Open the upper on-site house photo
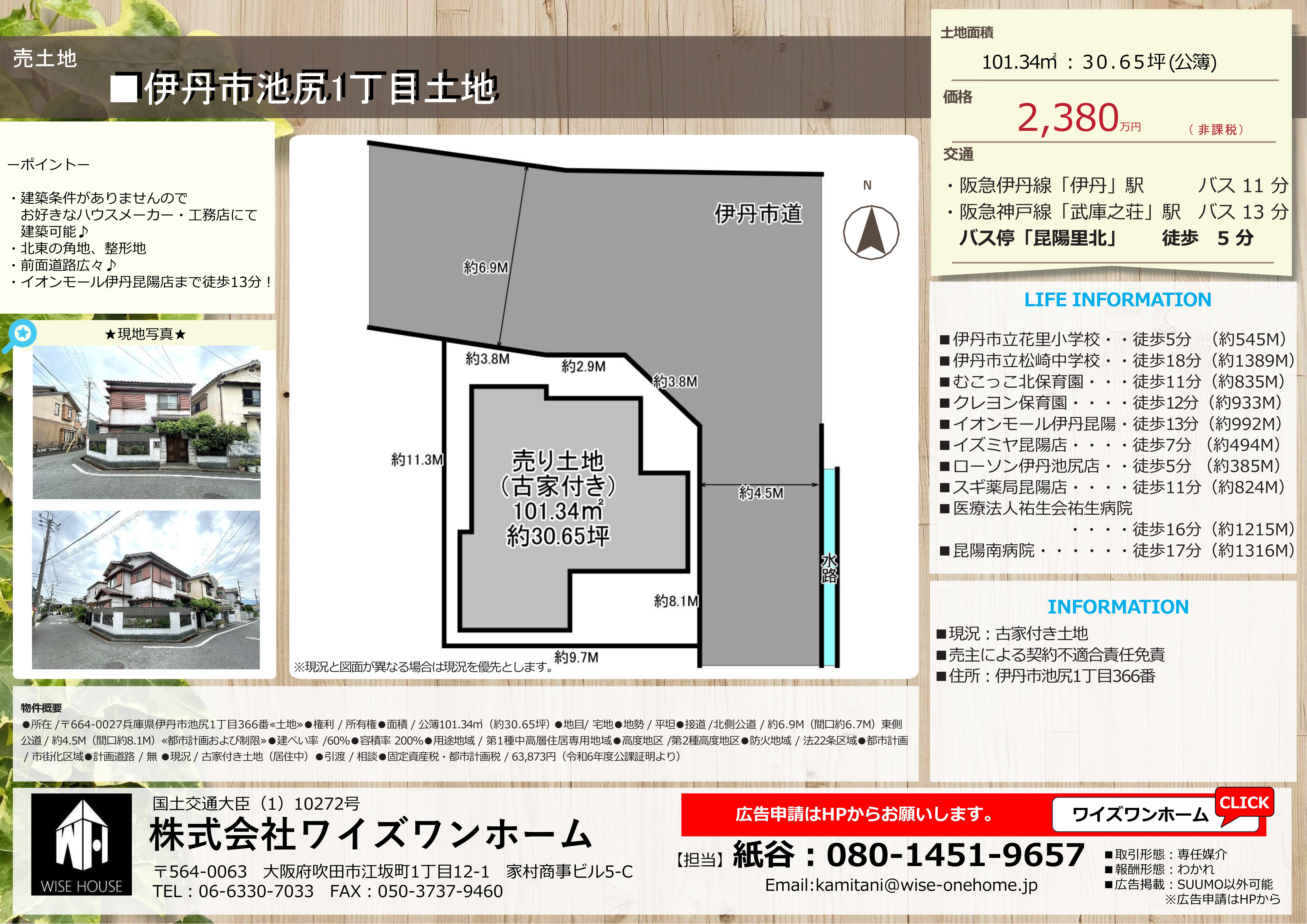1307x924 pixels. [146, 422]
